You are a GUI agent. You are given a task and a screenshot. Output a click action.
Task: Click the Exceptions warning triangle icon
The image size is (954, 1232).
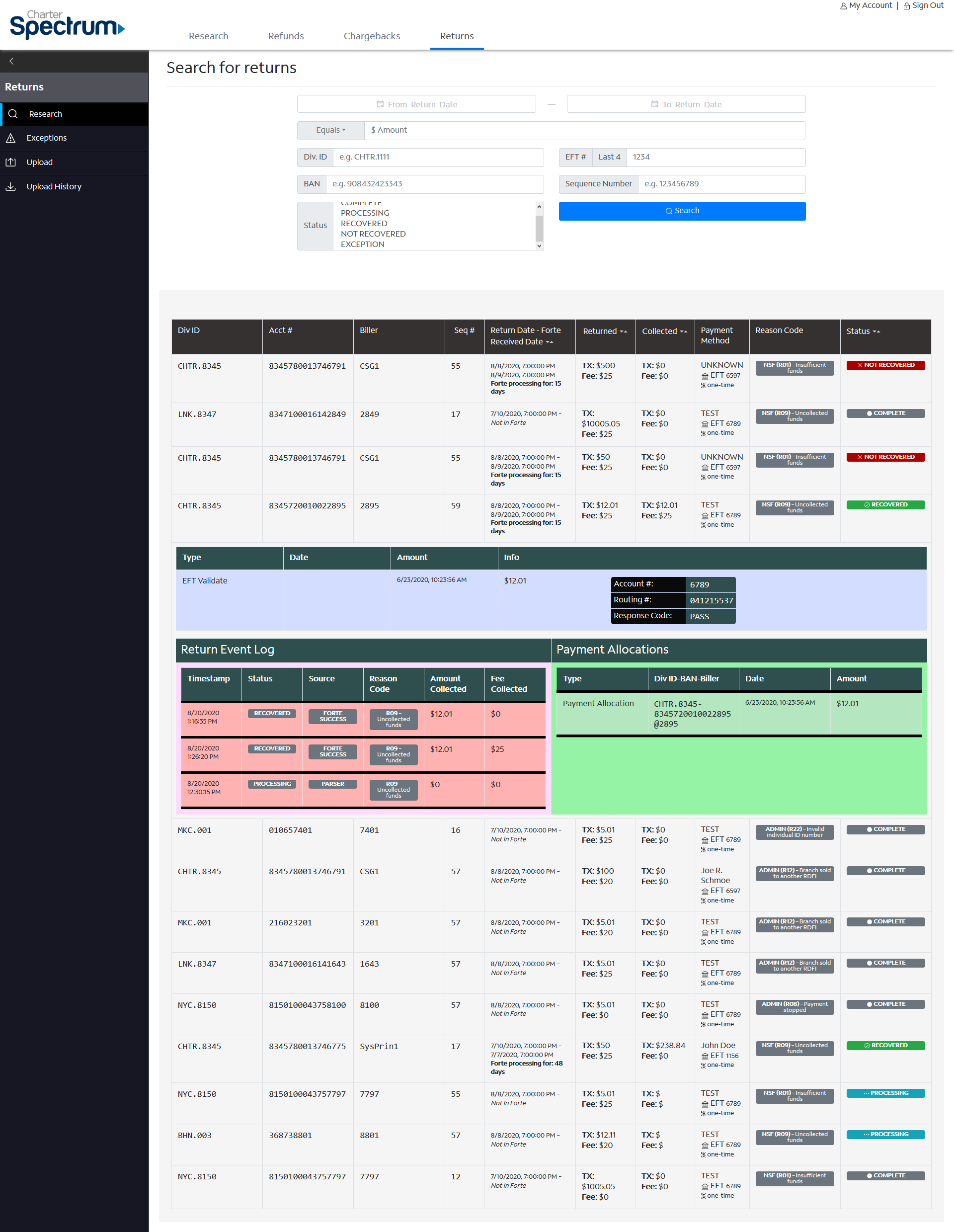pos(11,138)
